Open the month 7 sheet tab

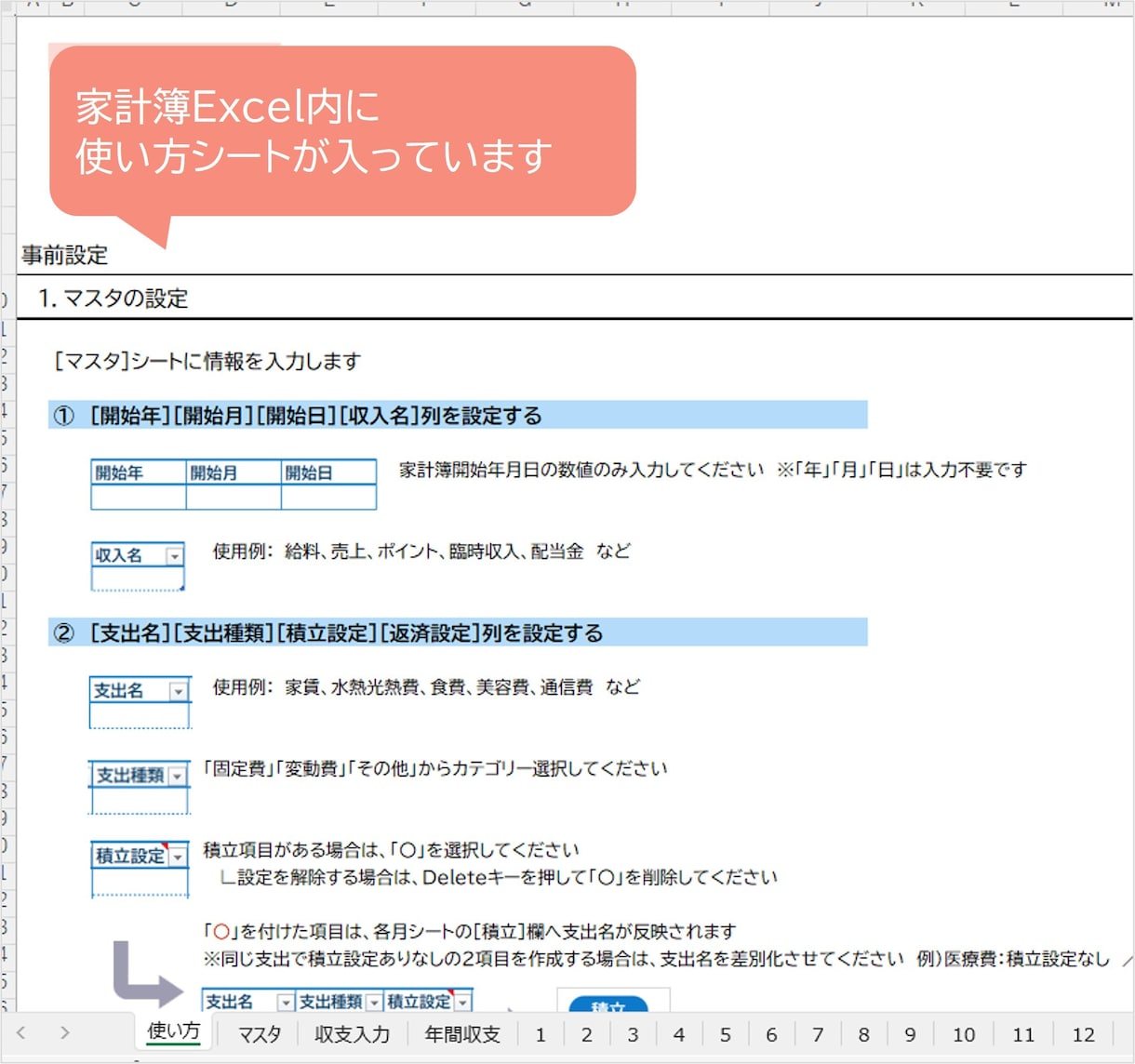pos(818,1034)
